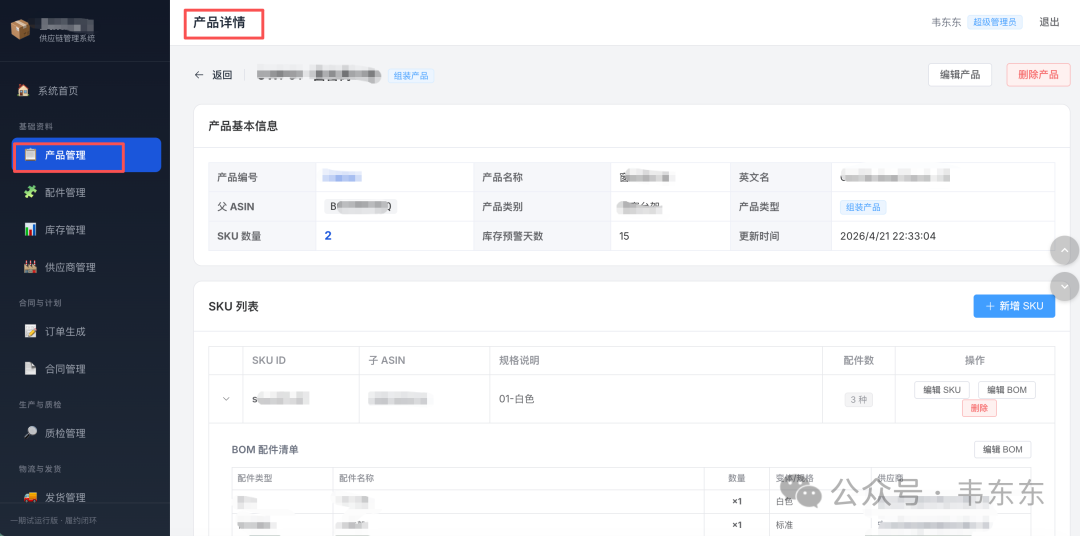Click 编辑 BOM beside BOM 配件清单 heading
Viewport: 1080px width, 536px height.
[1002, 449]
